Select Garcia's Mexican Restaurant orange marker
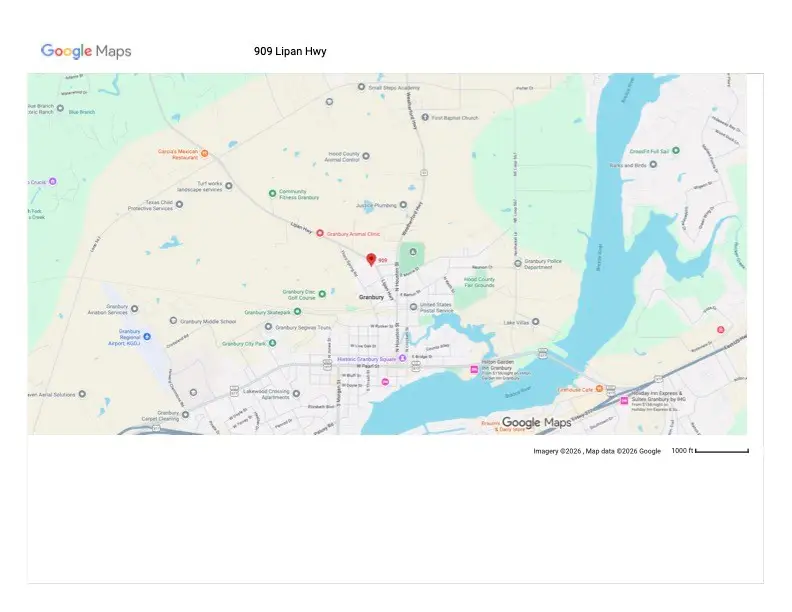 coord(205,154)
